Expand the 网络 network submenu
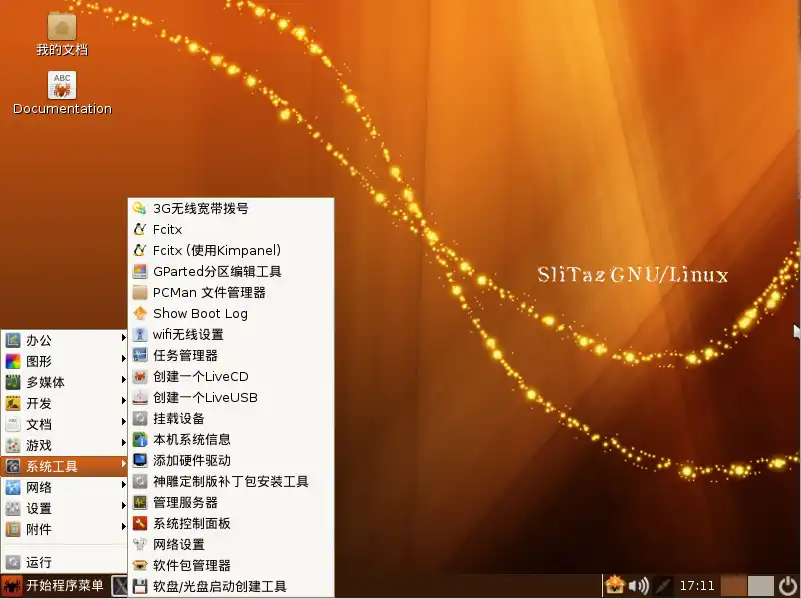Viewport: 801px width, 599px height. click(x=64, y=487)
